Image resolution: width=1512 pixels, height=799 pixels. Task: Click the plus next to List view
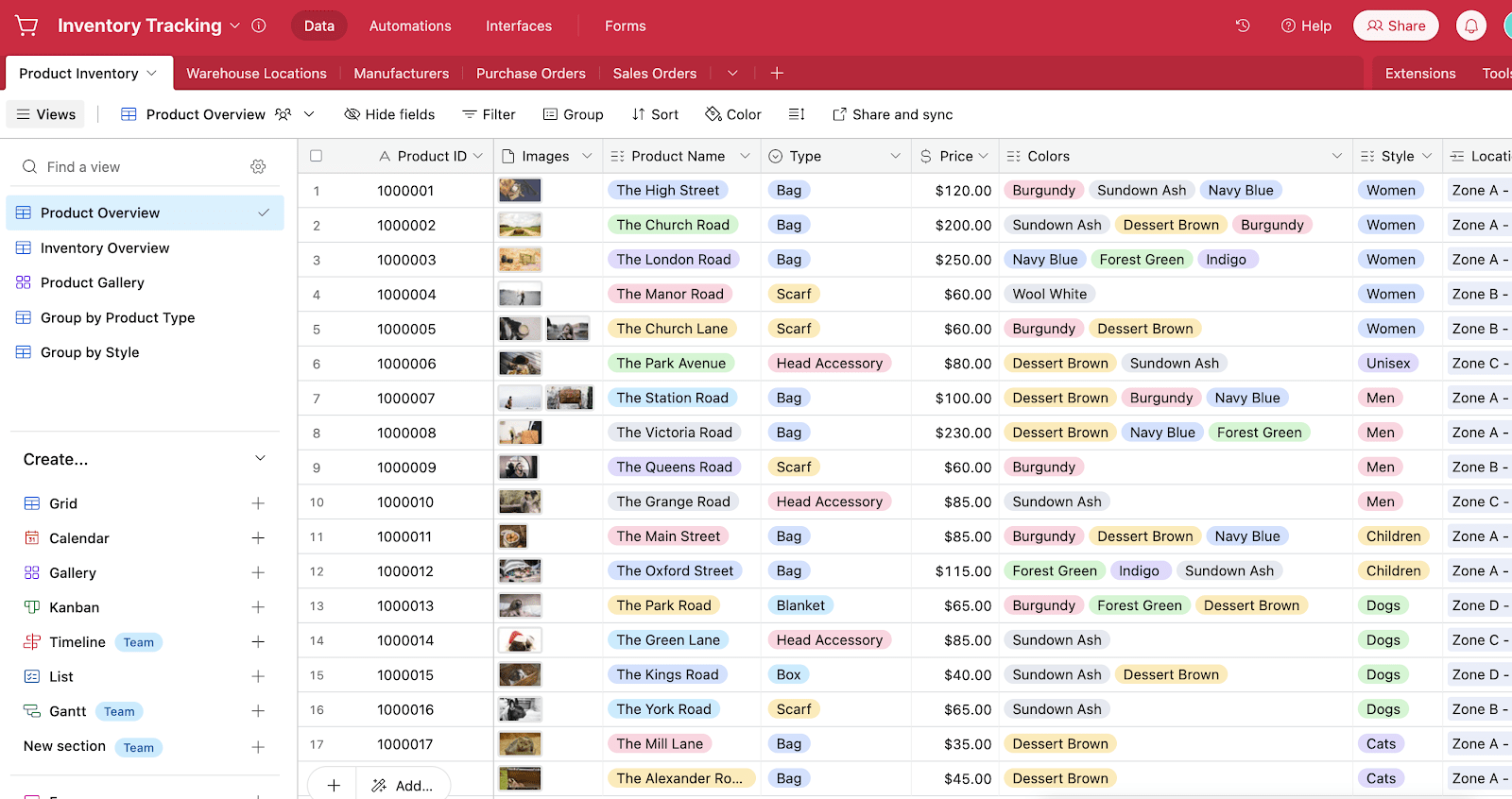click(258, 676)
